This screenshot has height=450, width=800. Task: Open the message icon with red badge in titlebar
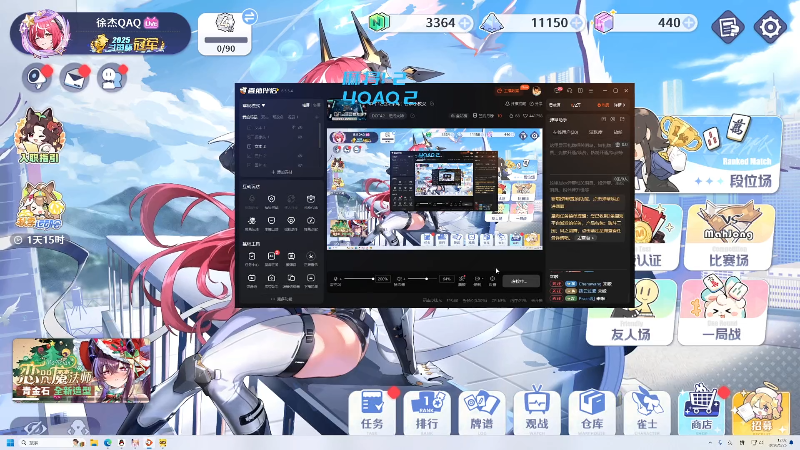coord(558,91)
